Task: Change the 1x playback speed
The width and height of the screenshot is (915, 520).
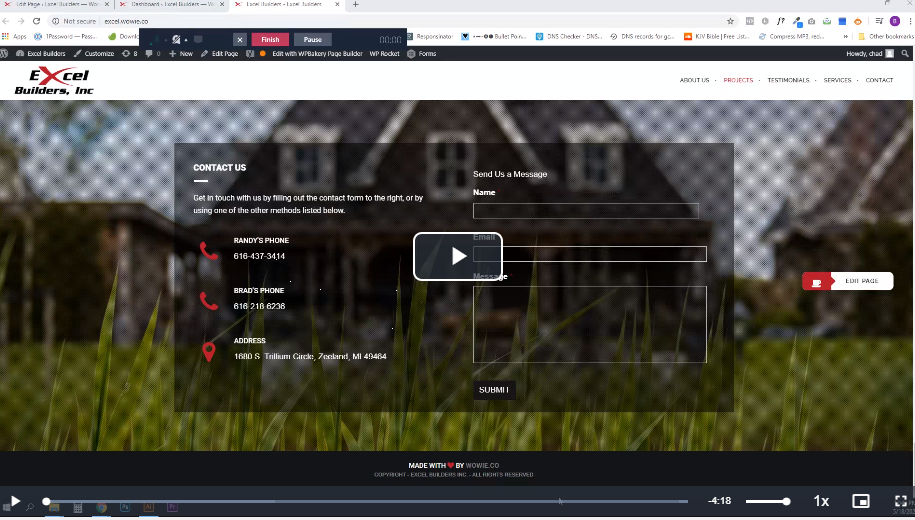Action: point(821,501)
